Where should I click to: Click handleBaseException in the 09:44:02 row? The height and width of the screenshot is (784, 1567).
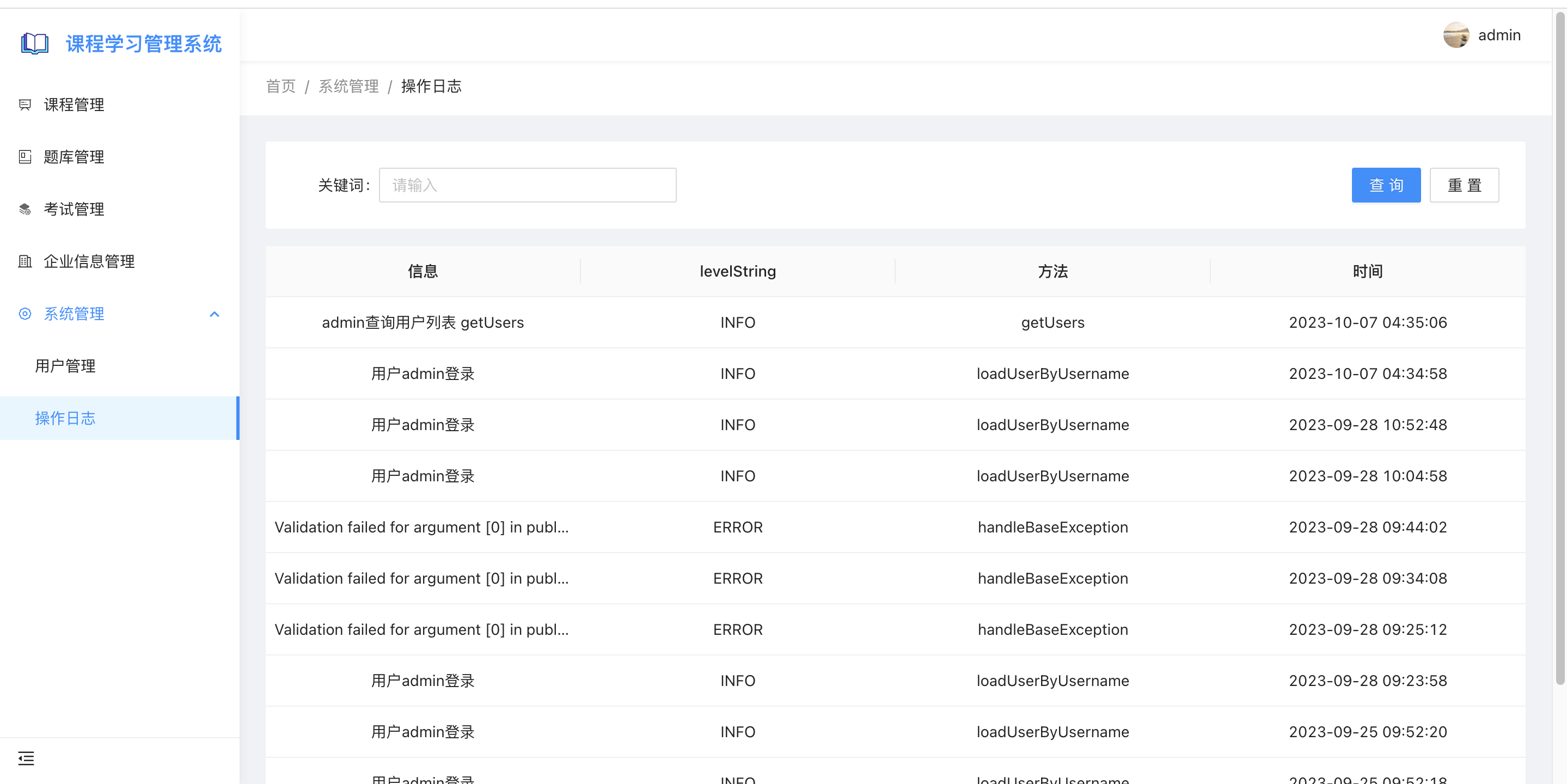point(1052,526)
